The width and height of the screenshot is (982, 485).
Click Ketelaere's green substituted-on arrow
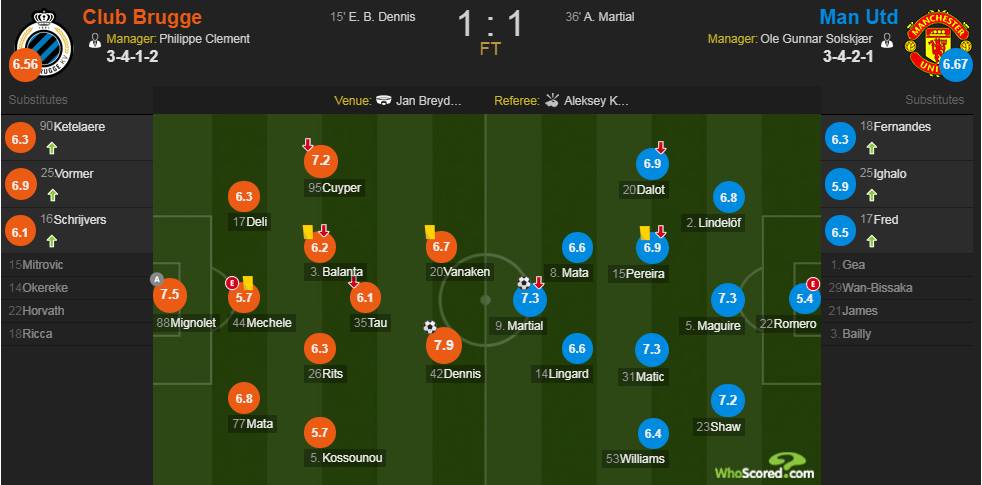pos(53,149)
